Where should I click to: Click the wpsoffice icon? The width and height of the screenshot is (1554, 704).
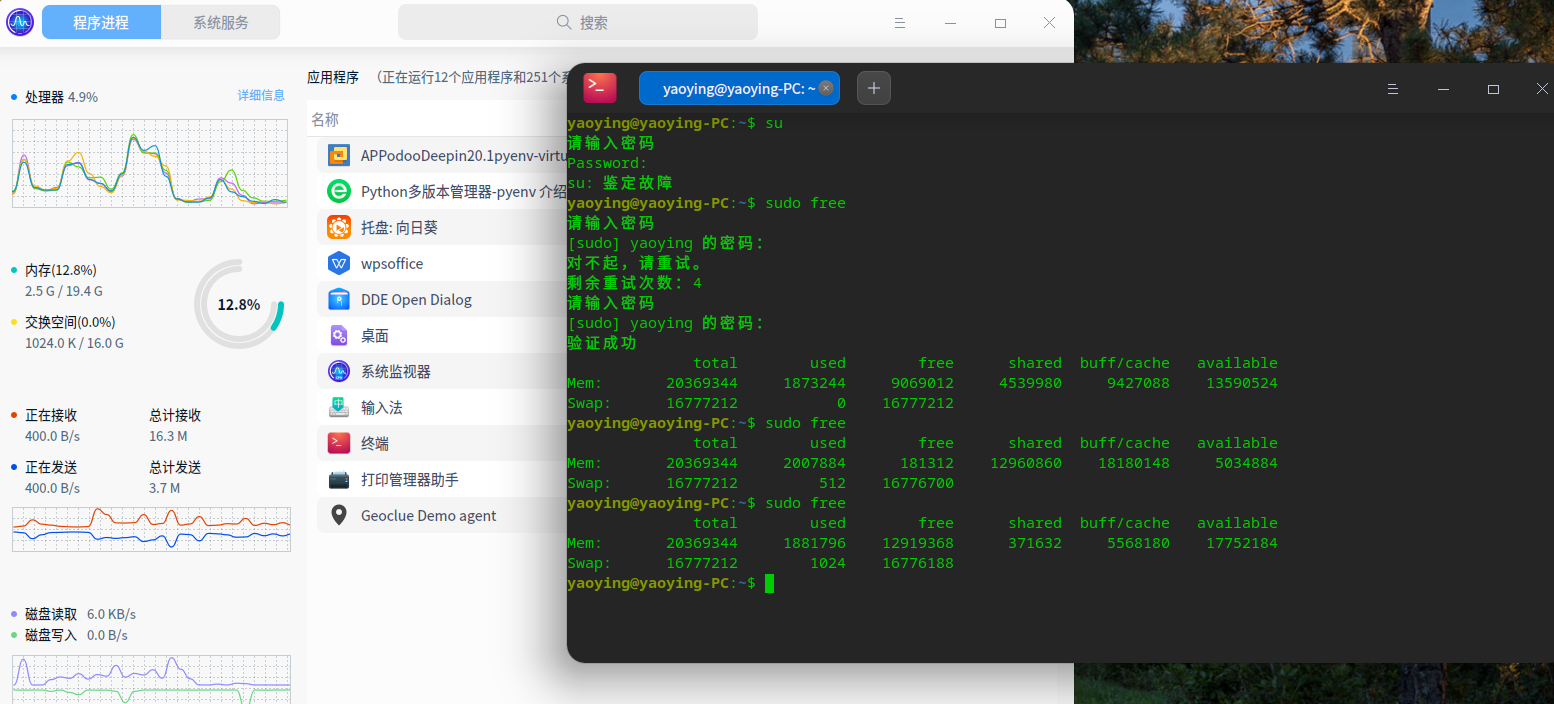pyautogui.click(x=339, y=263)
